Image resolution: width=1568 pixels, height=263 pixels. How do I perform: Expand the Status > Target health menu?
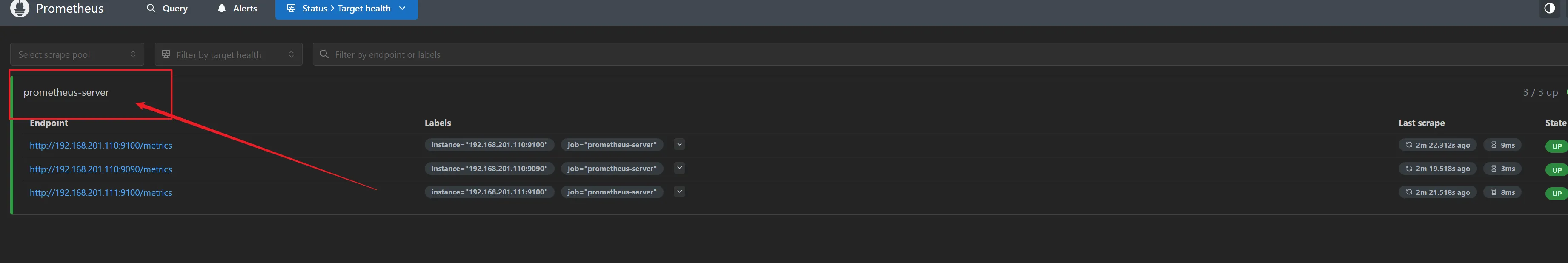(x=346, y=9)
